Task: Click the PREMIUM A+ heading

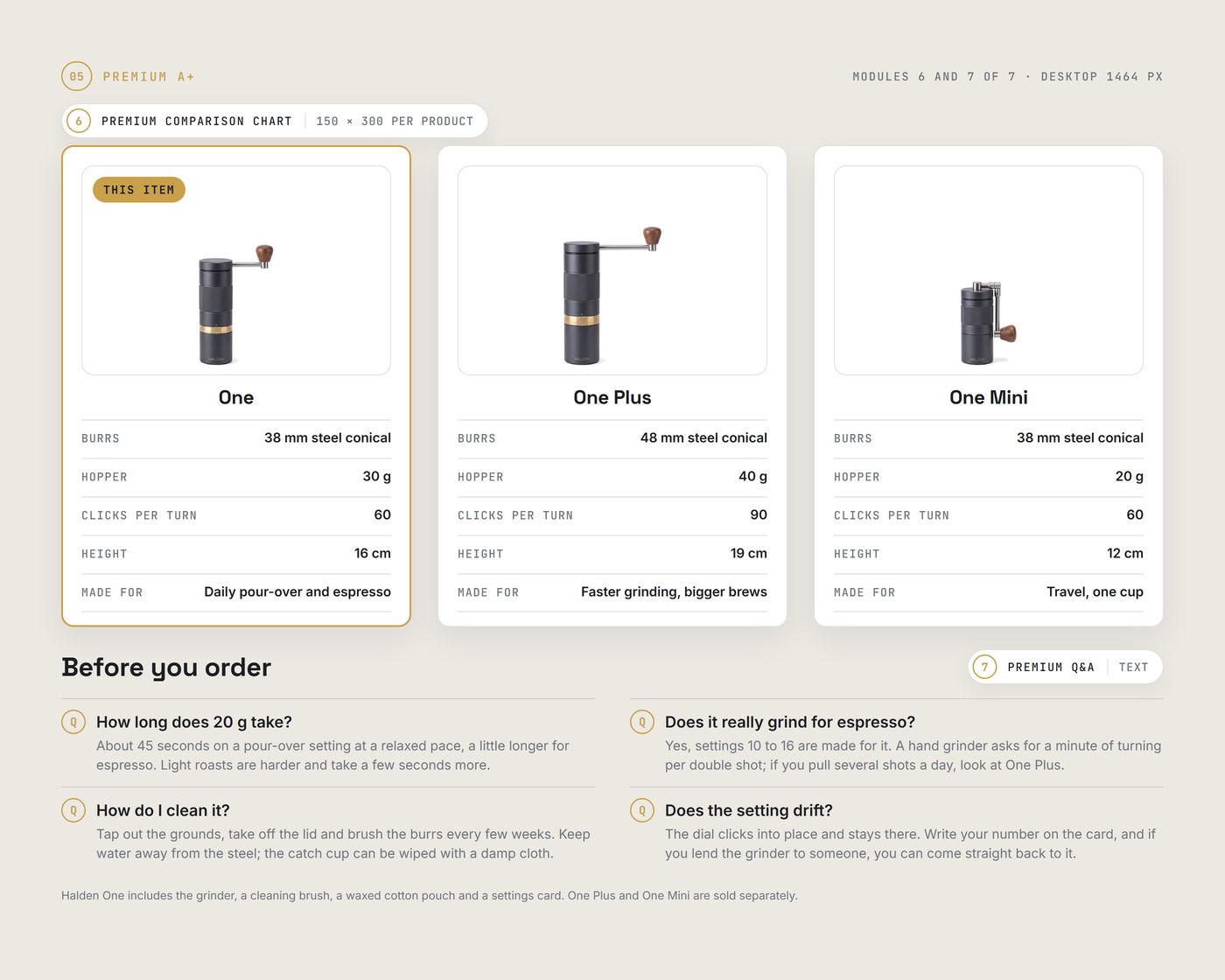Action: coord(149,77)
